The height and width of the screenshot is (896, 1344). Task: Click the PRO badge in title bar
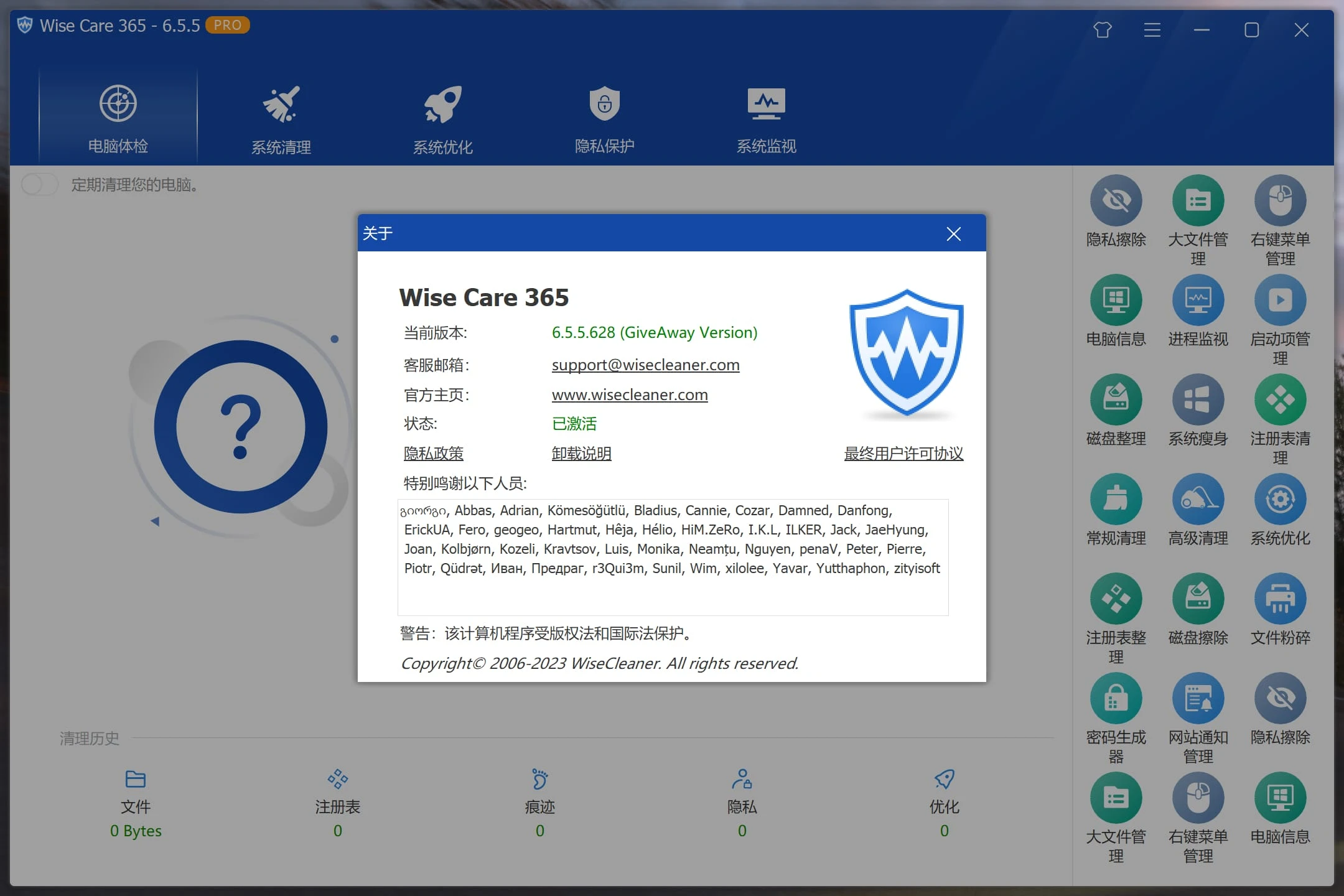click(228, 25)
